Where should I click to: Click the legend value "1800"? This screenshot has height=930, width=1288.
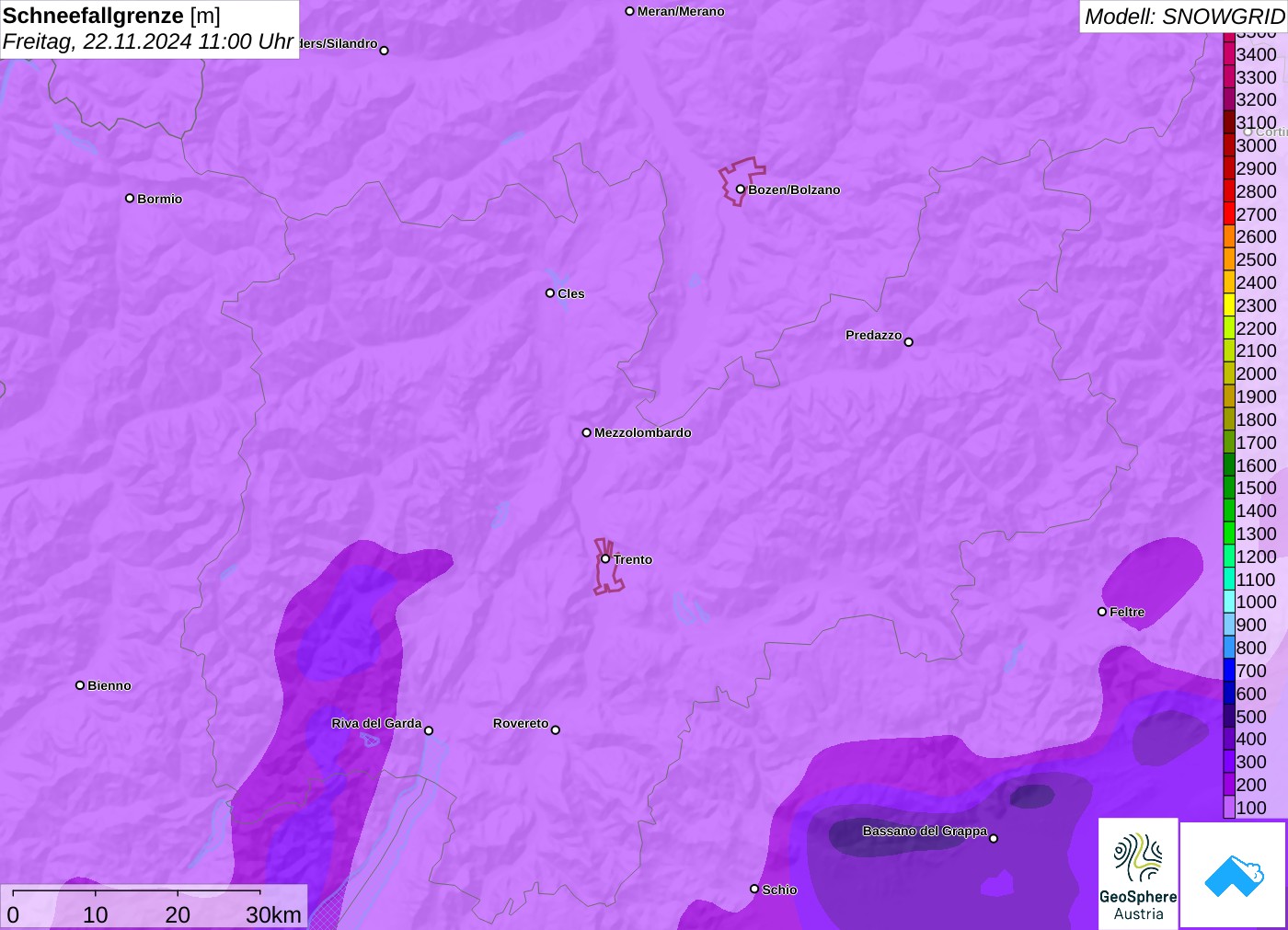1257,419
